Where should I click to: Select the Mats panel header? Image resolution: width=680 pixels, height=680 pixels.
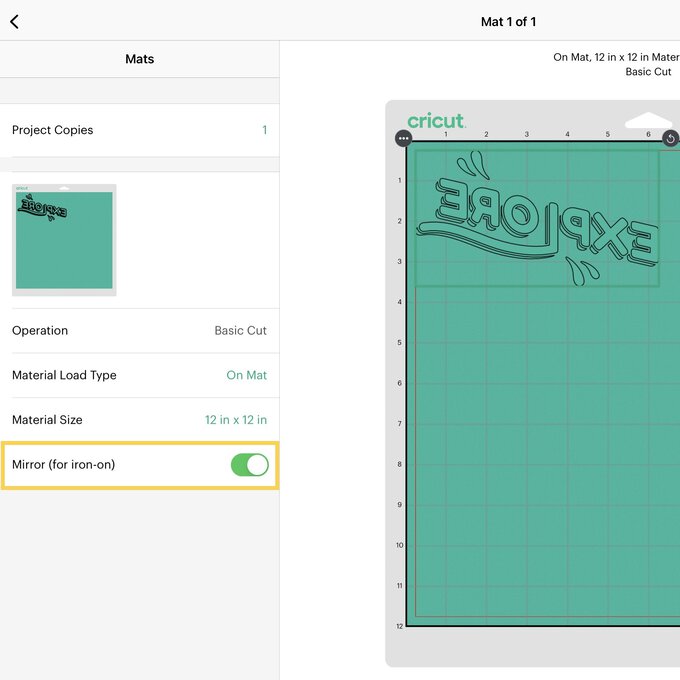[x=139, y=59]
